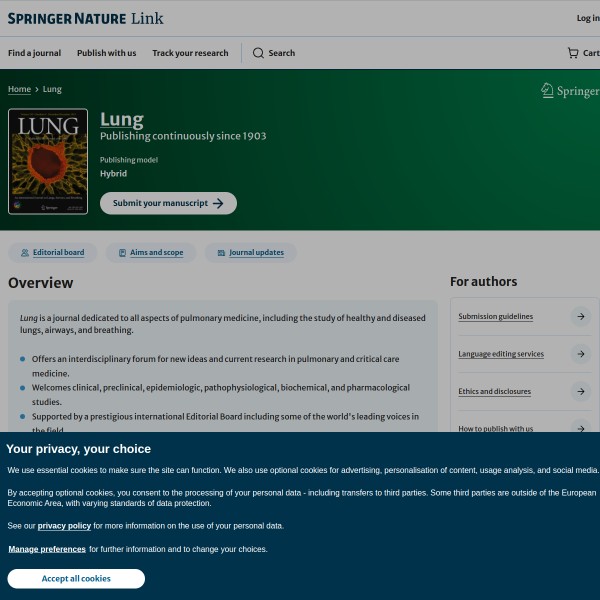Click the Home breadcrumb link
The height and width of the screenshot is (600, 600).
pyautogui.click(x=19, y=89)
